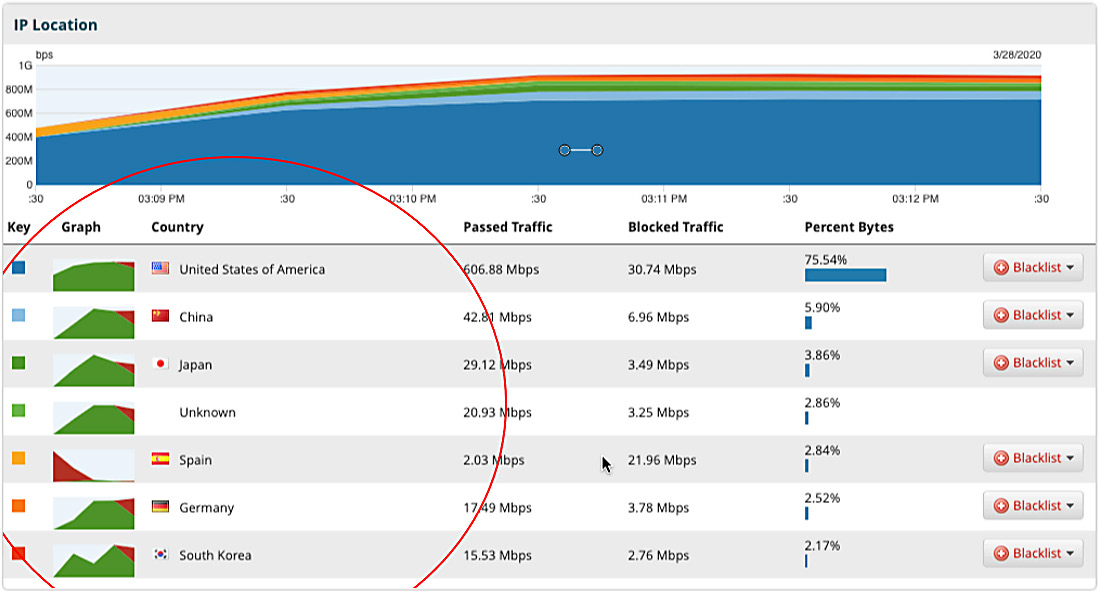Image resolution: width=1099 pixels, height=593 pixels.
Task: Click the South Korea flag icon
Action: point(160,554)
